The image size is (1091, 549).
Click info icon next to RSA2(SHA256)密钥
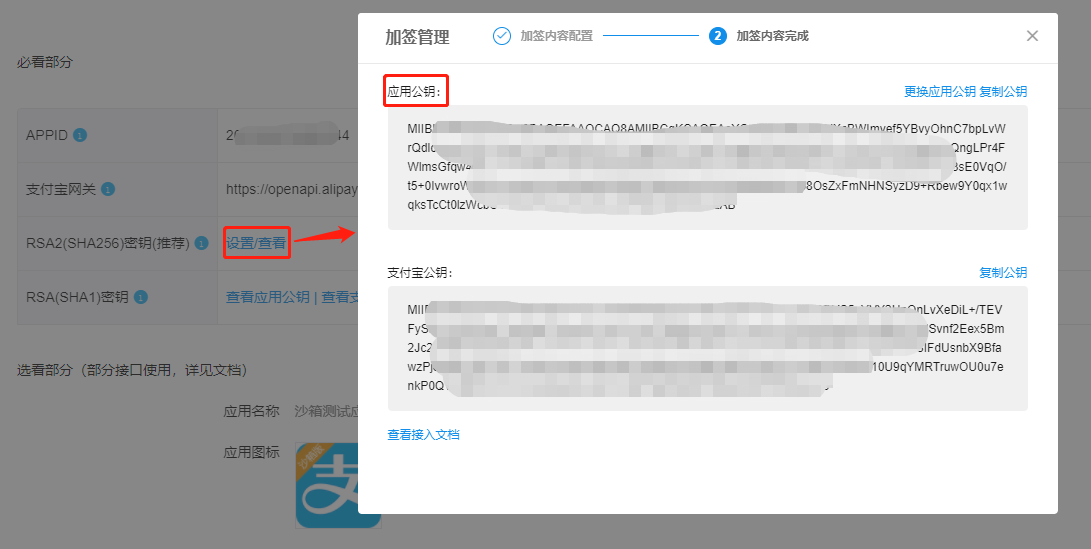[x=201, y=244]
